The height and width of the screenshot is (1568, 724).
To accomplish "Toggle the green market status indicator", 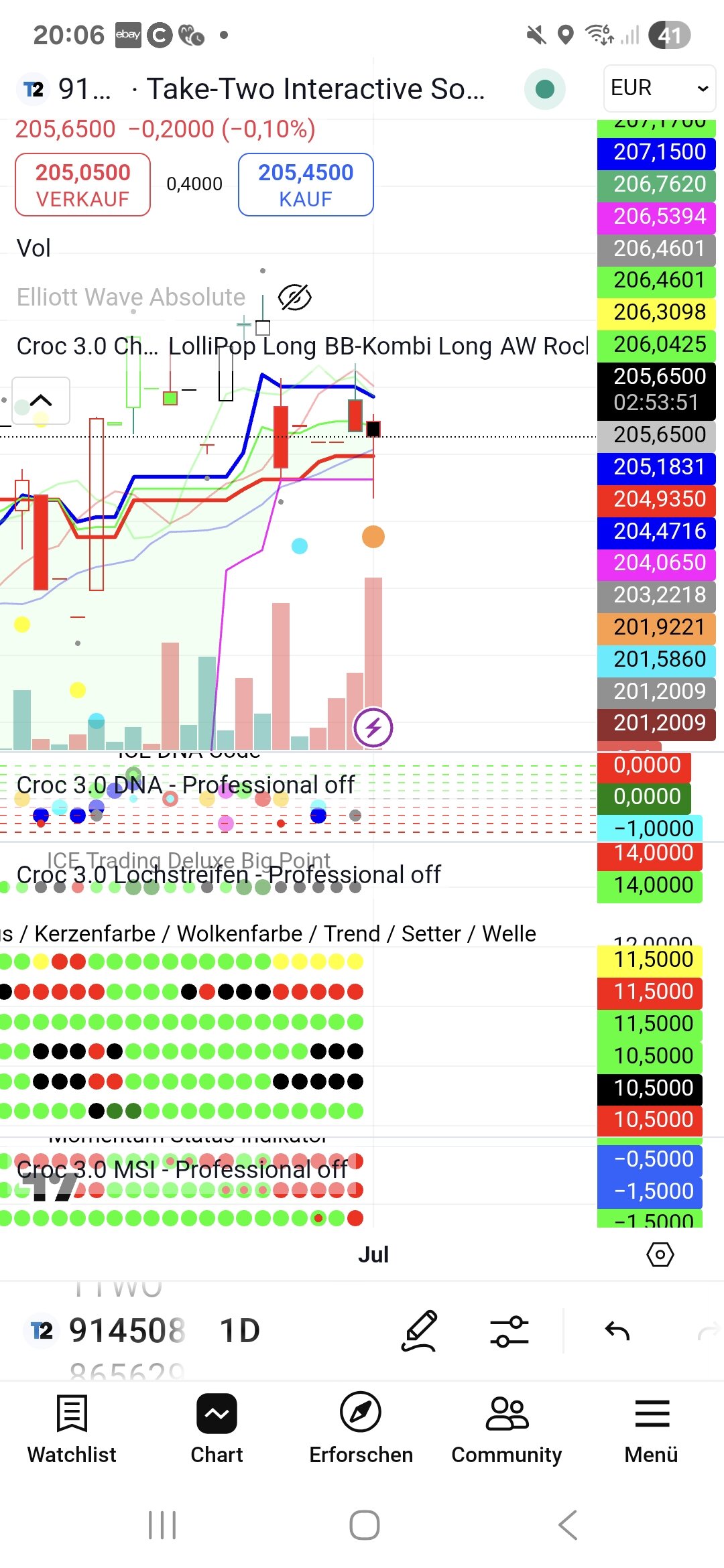I will (x=545, y=88).
